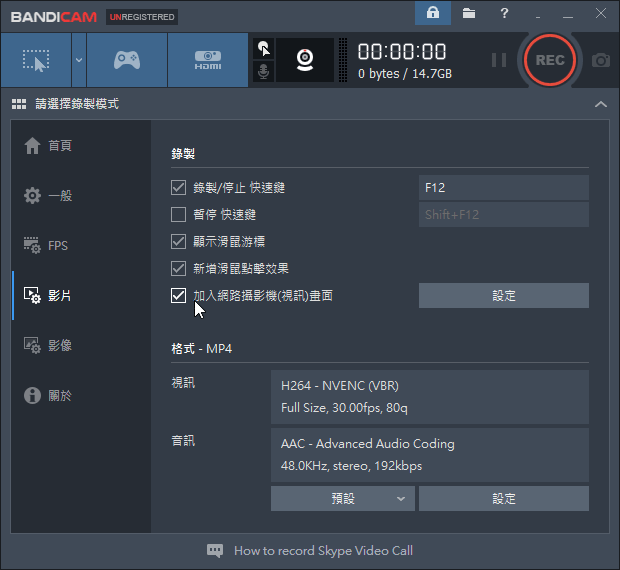Uncheck 錄製/停止 快速鍵 checkbox
The height and width of the screenshot is (570, 620).
pos(179,188)
